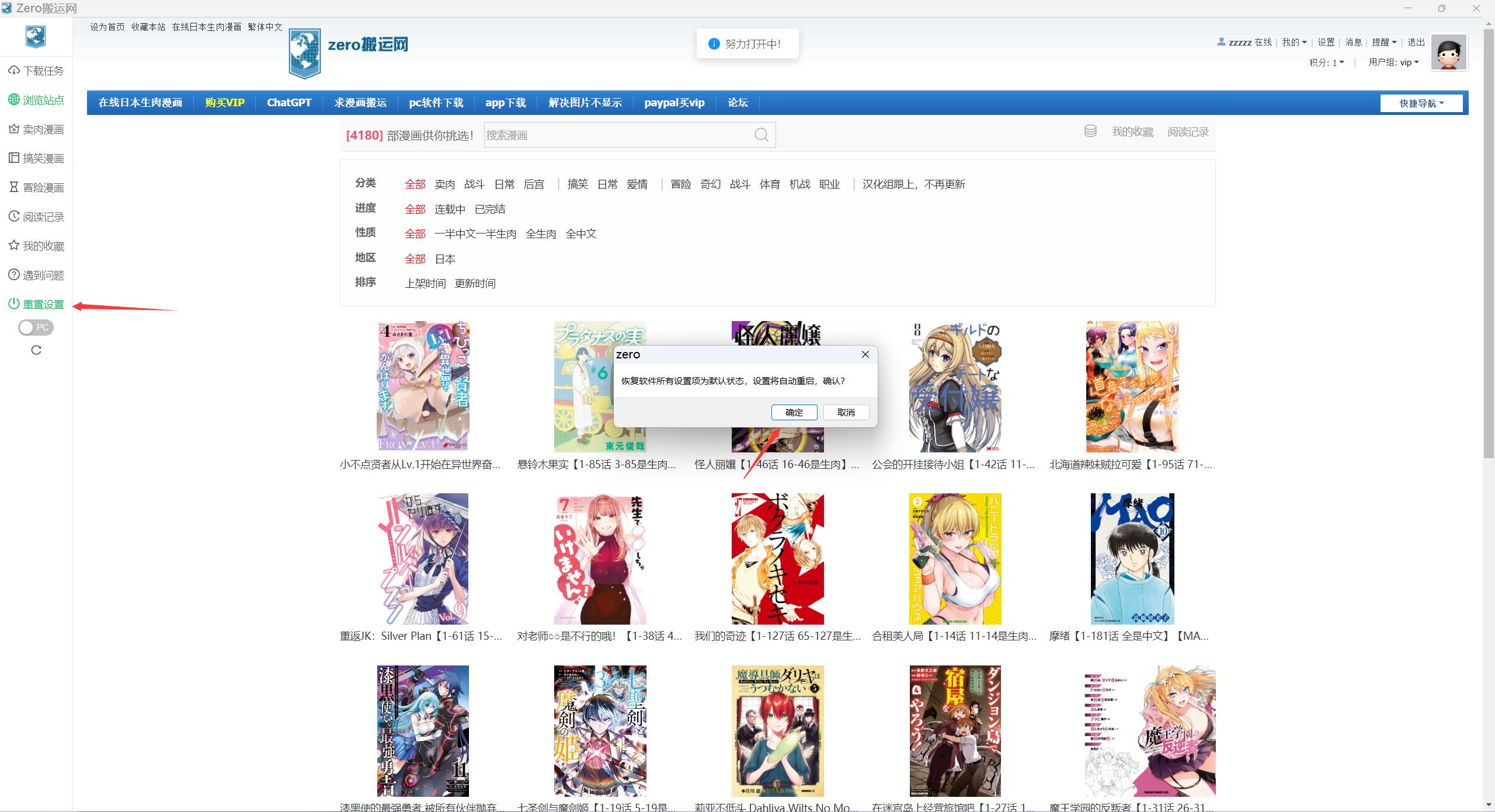Viewport: 1495px width, 812px height.
Task: Toggle the PC mode switch
Action: (x=36, y=327)
